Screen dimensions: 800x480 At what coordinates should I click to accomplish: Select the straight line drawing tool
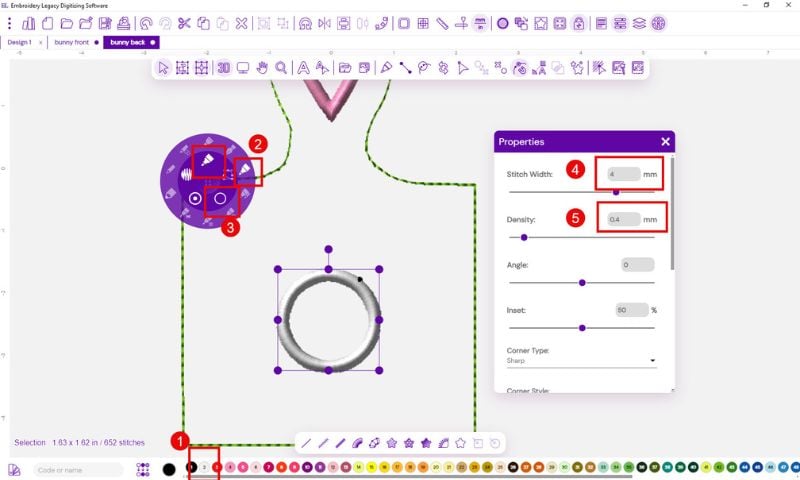[x=306, y=442]
